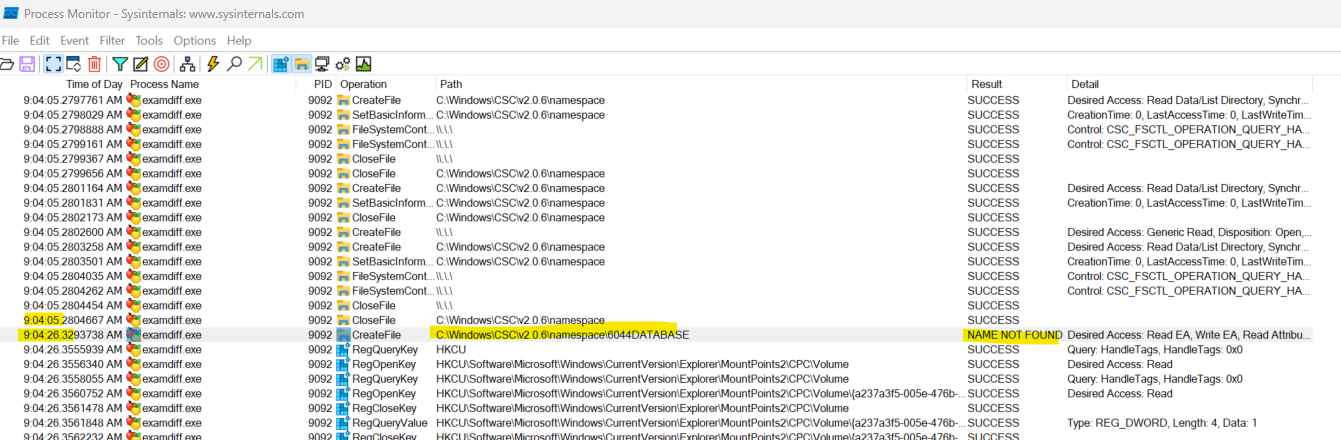Click Query: HandleTags detail in the 9:04:26.3558055 row
1341x440 pixels.
tap(1155, 379)
